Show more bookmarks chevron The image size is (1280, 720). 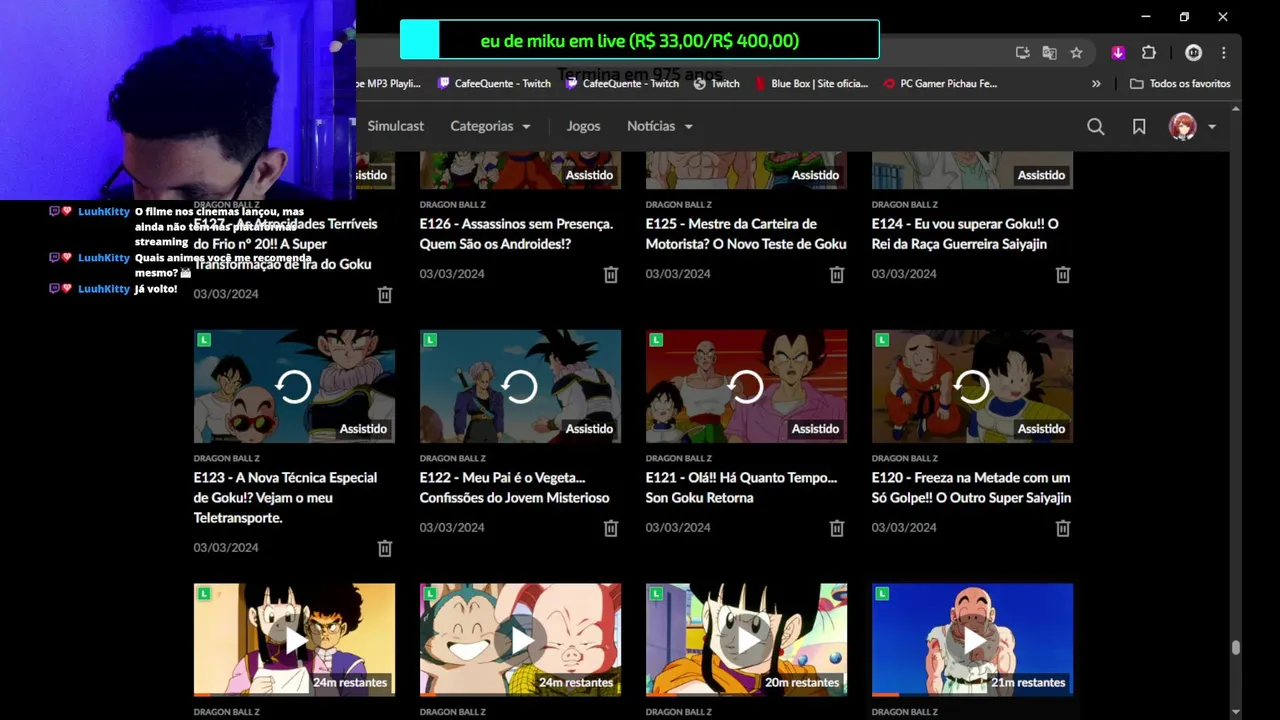1096,84
